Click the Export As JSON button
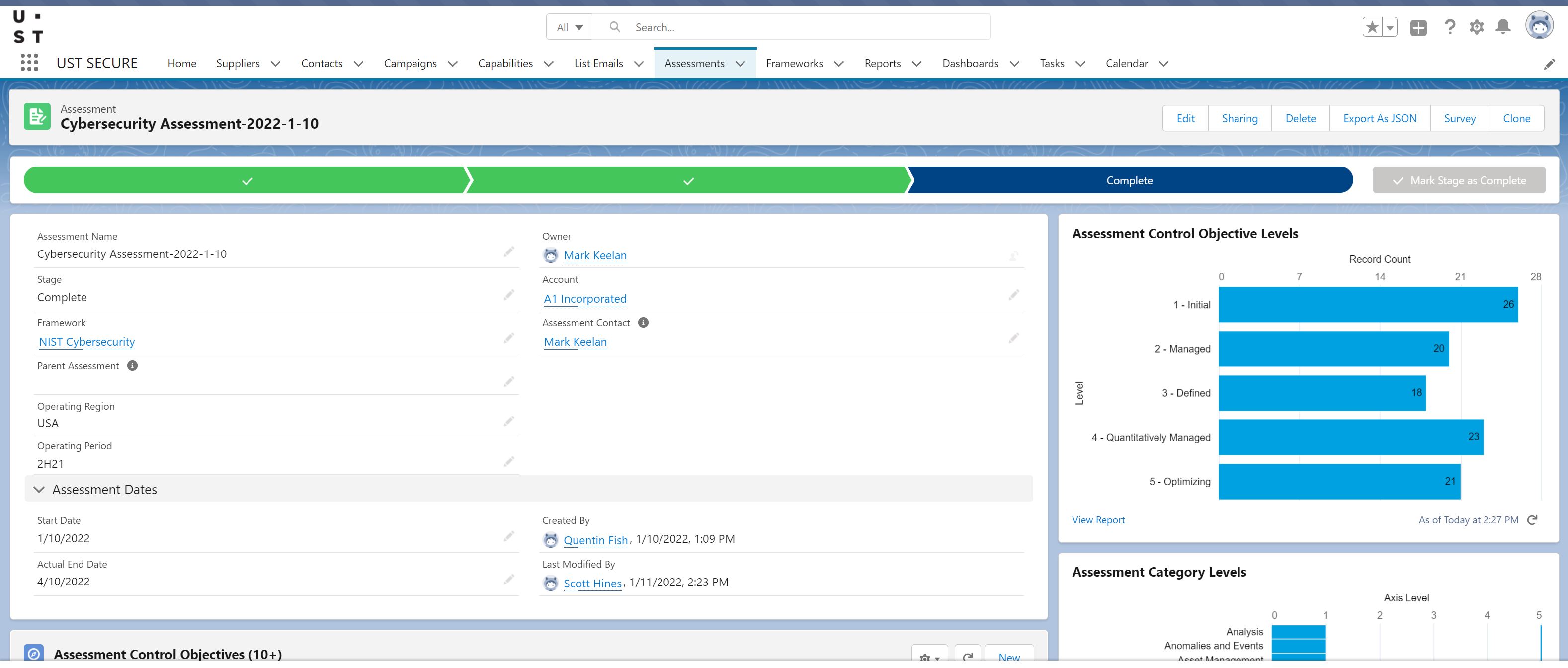Viewport: 1568px width, 668px height. pos(1380,119)
